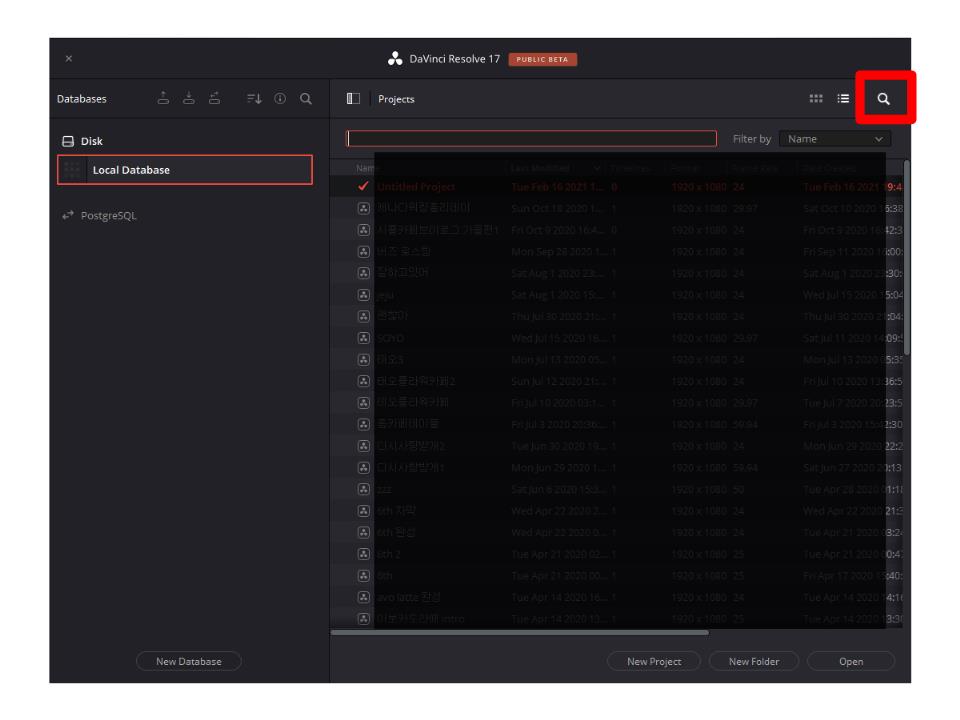Click the New Database button
Screen dimensions: 960x720
pos(189,661)
